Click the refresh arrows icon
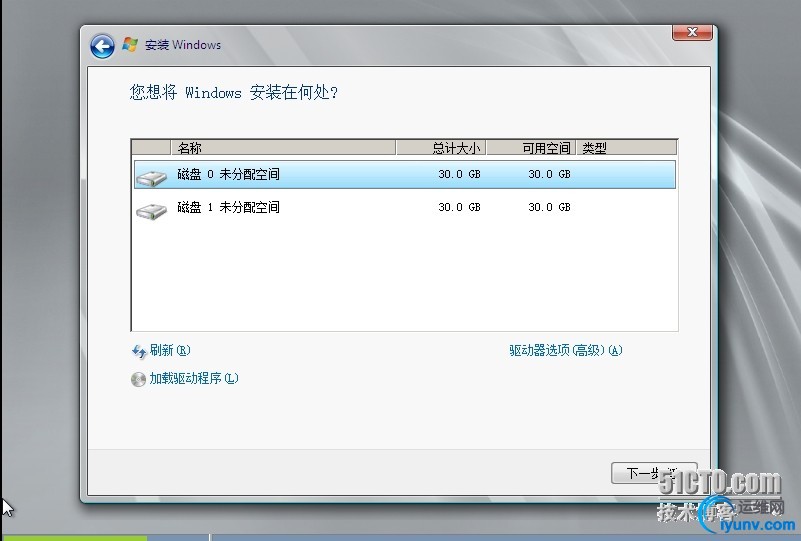 point(139,351)
